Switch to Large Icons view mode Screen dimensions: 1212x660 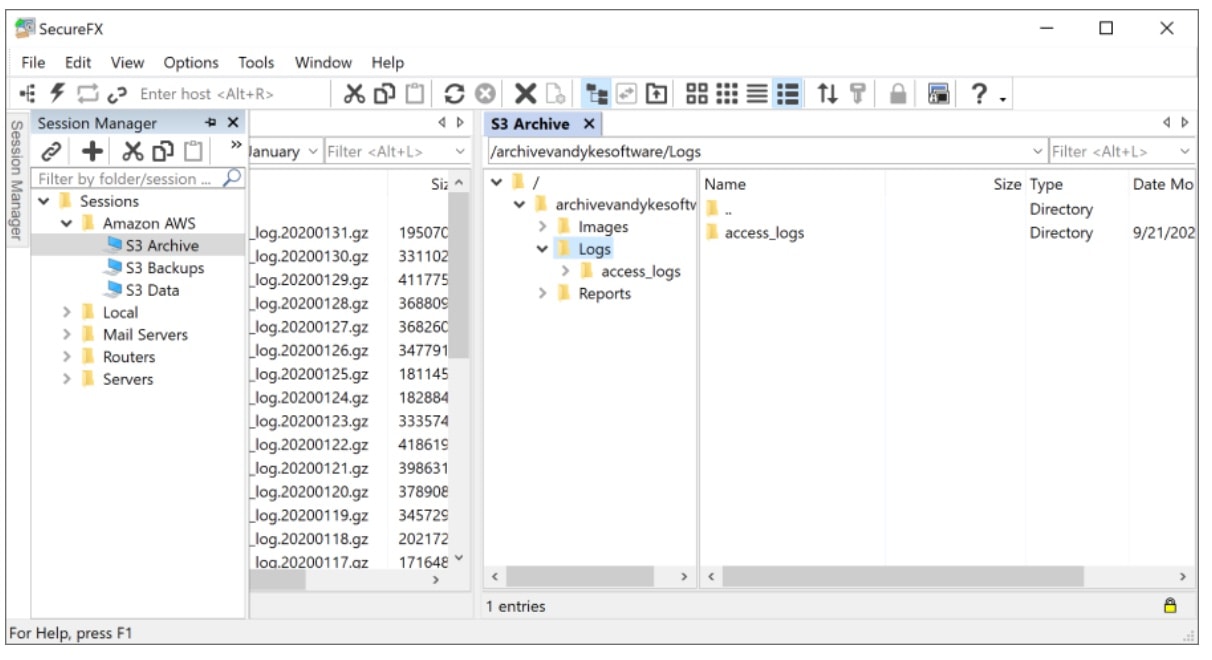698,94
